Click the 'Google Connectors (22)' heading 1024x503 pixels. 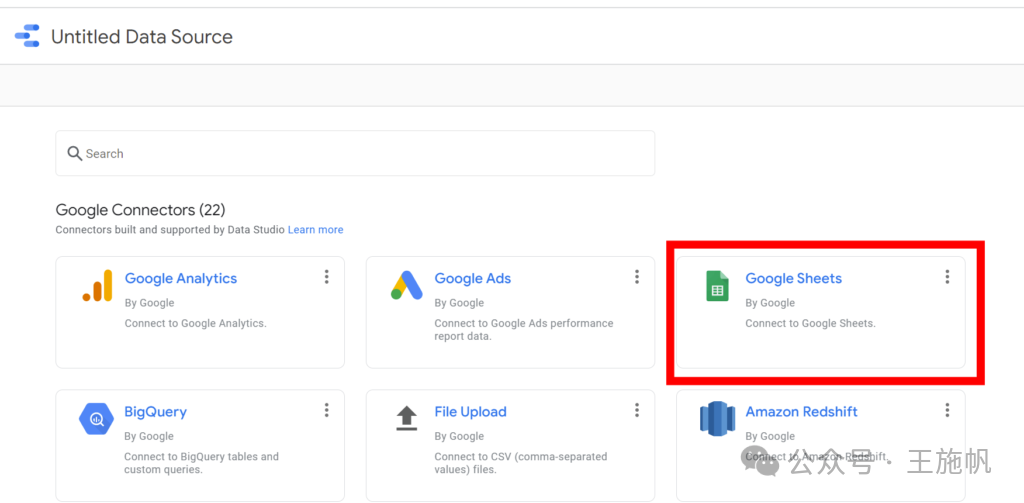click(140, 210)
